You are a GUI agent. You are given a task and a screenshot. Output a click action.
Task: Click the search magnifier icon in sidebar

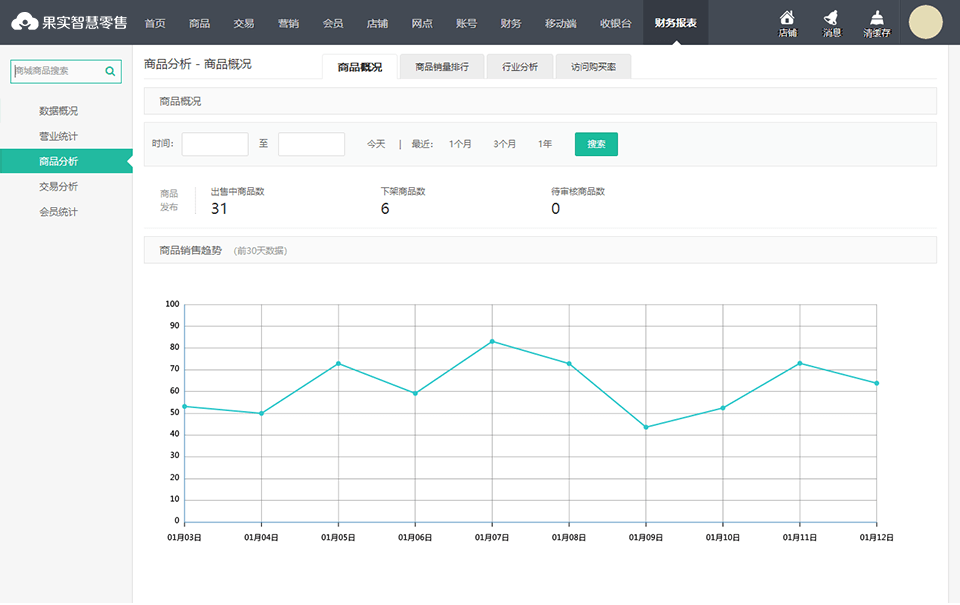tap(110, 71)
